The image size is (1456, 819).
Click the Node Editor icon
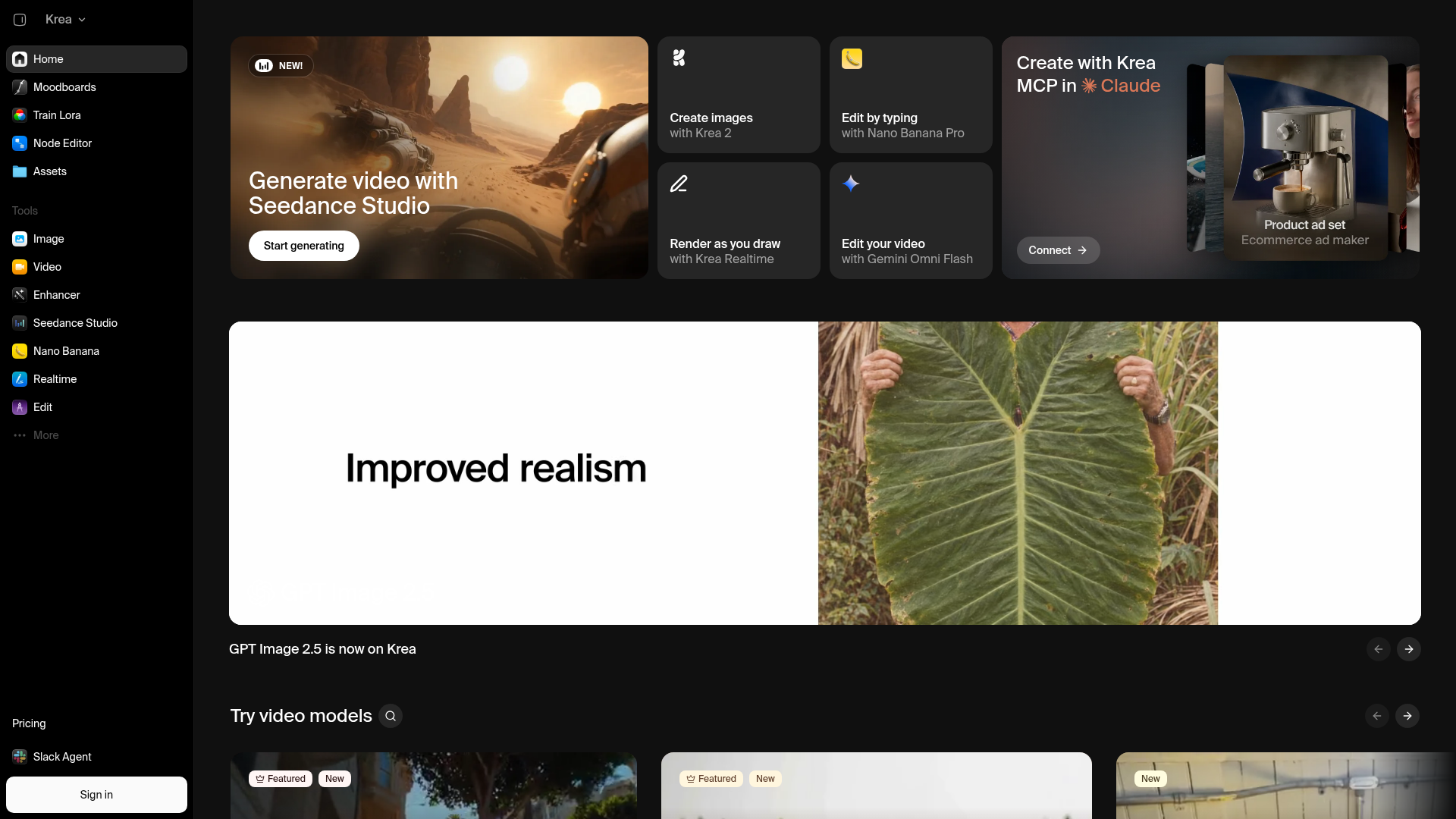pyautogui.click(x=20, y=143)
